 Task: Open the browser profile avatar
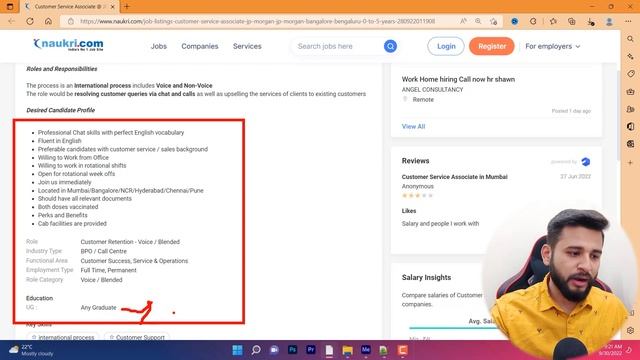[609, 21]
